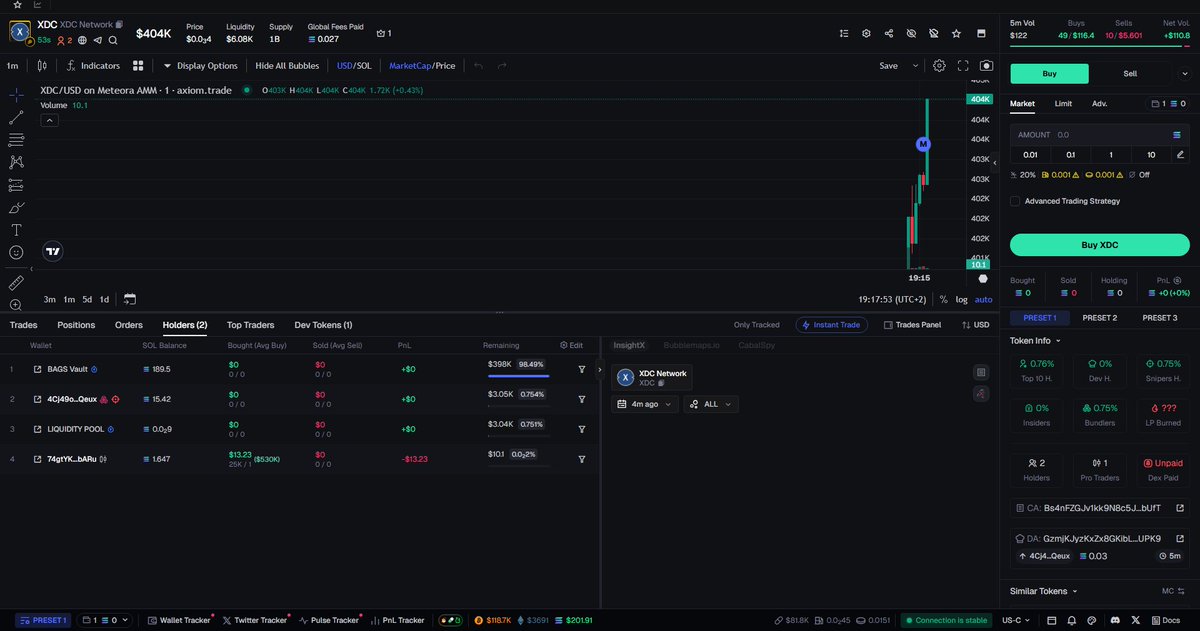
Task: Select the Limit order tab
Action: tap(1063, 103)
